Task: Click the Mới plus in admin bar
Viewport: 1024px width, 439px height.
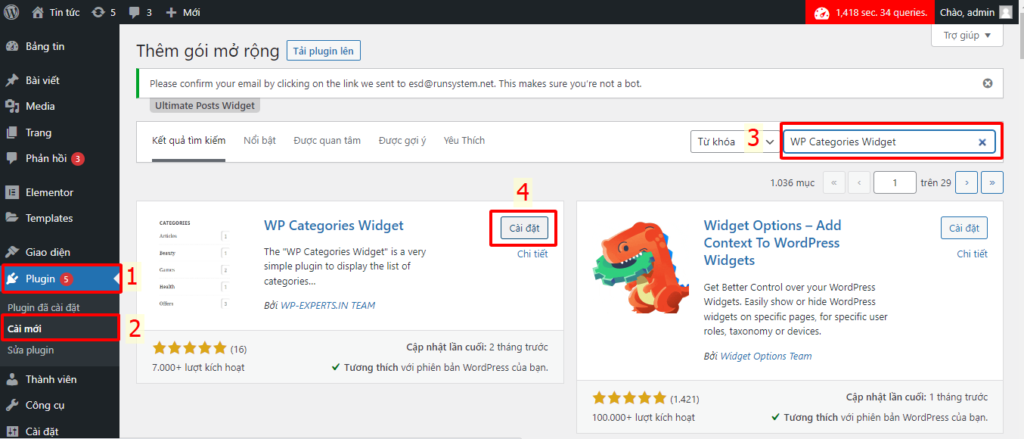Action: pyautogui.click(x=182, y=12)
